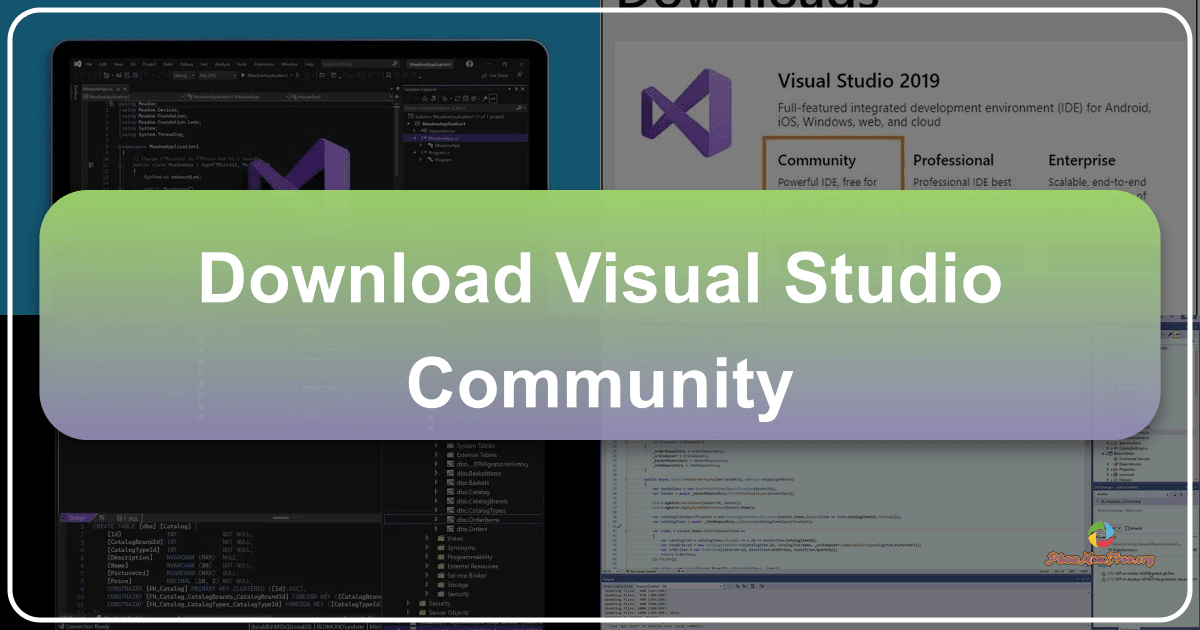Switch to the MeadowApp.cs editor tab

tap(97, 89)
